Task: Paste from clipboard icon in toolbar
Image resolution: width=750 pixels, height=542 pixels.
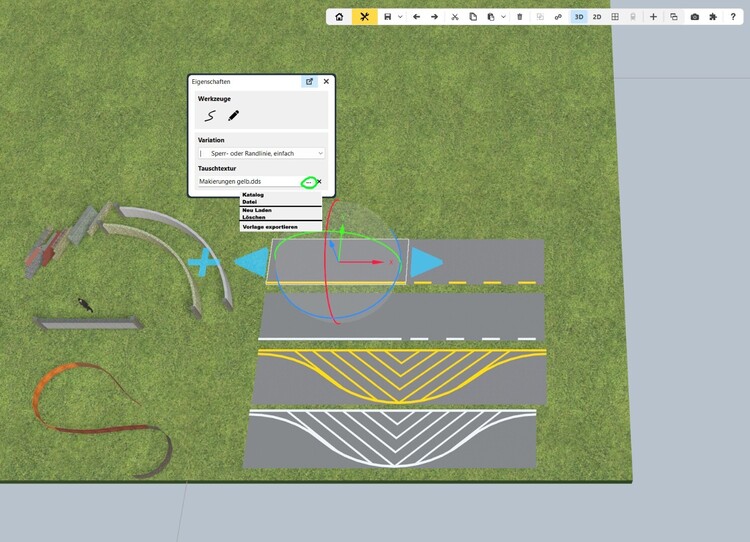Action: tap(491, 17)
